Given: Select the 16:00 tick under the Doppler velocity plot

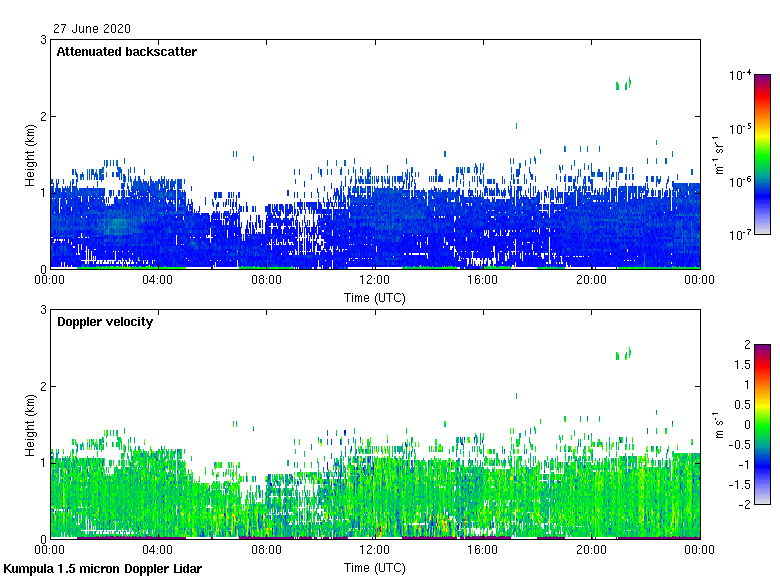Looking at the screenshot, I should click(x=483, y=550).
